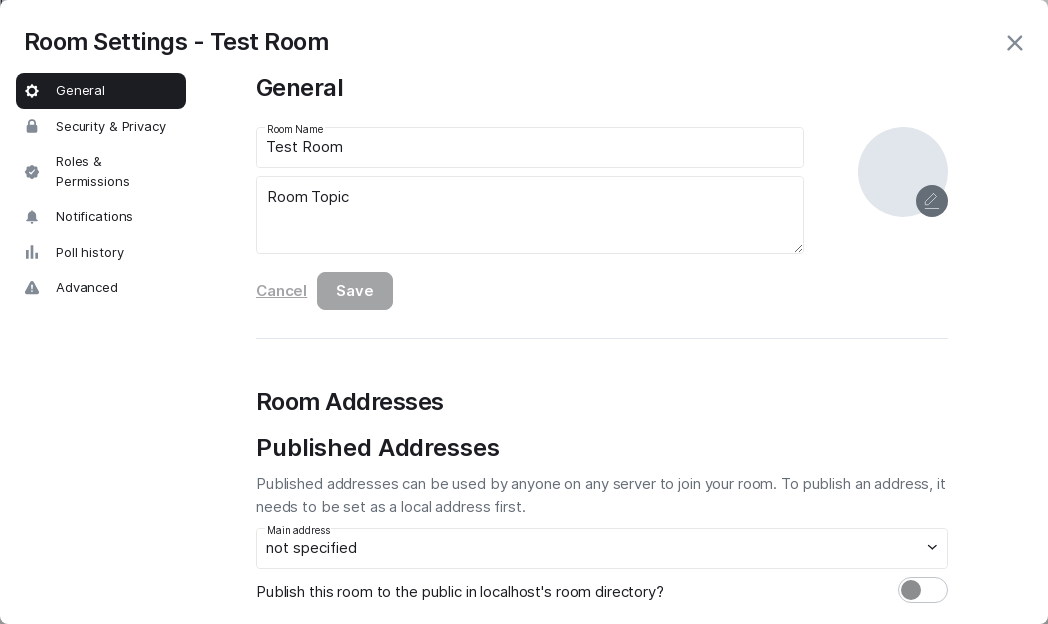Image resolution: width=1048 pixels, height=624 pixels.
Task: Click the Advanced warning triangle icon
Action: (32, 288)
